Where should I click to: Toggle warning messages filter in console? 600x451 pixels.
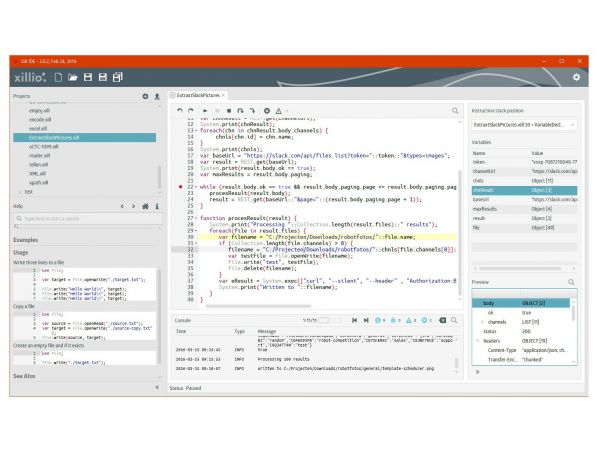(411, 320)
